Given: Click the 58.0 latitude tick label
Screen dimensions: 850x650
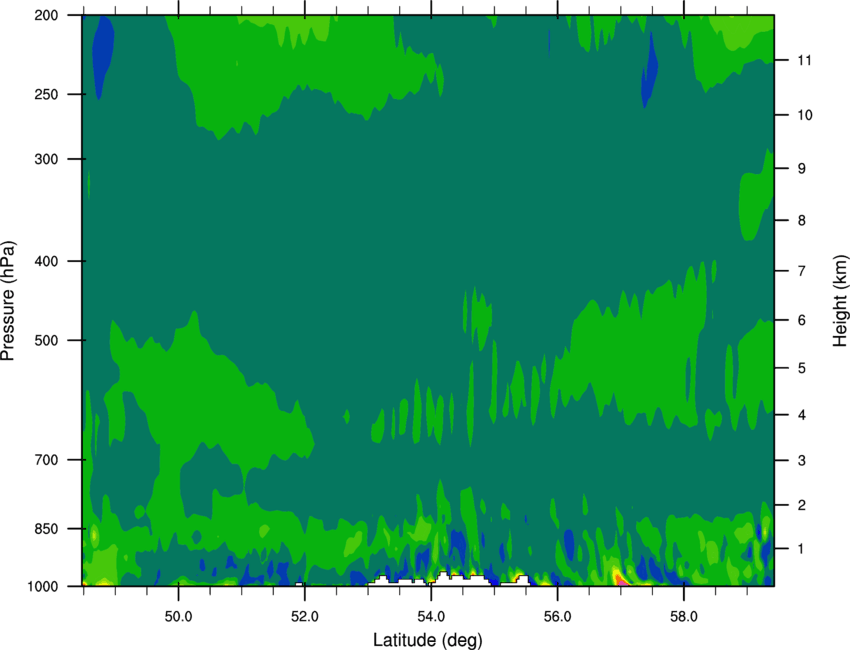Looking at the screenshot, I should click(684, 617).
